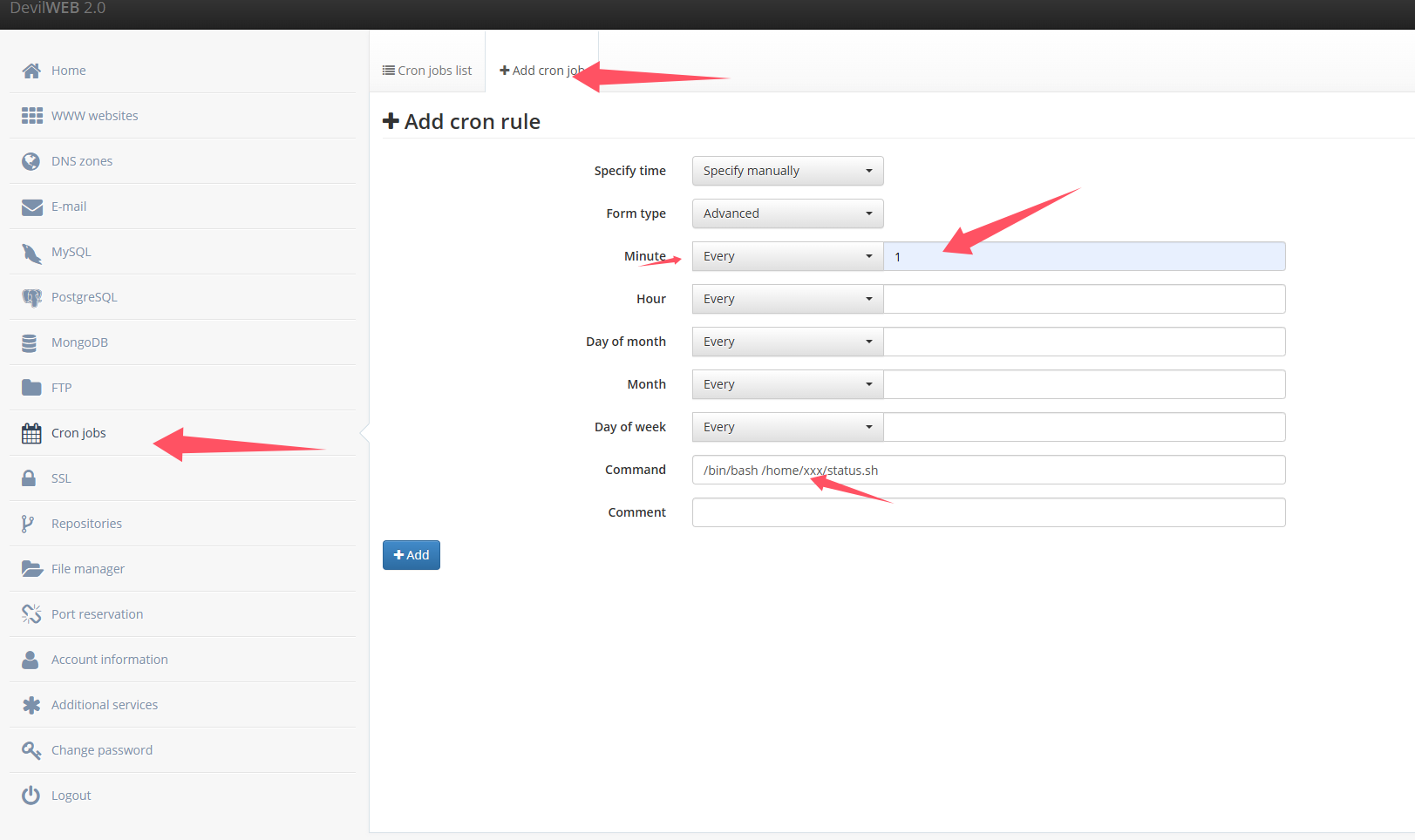Viewport: 1415px width, 840px height.
Task: Open the PostgreSQL elephant icon
Action: 31,298
